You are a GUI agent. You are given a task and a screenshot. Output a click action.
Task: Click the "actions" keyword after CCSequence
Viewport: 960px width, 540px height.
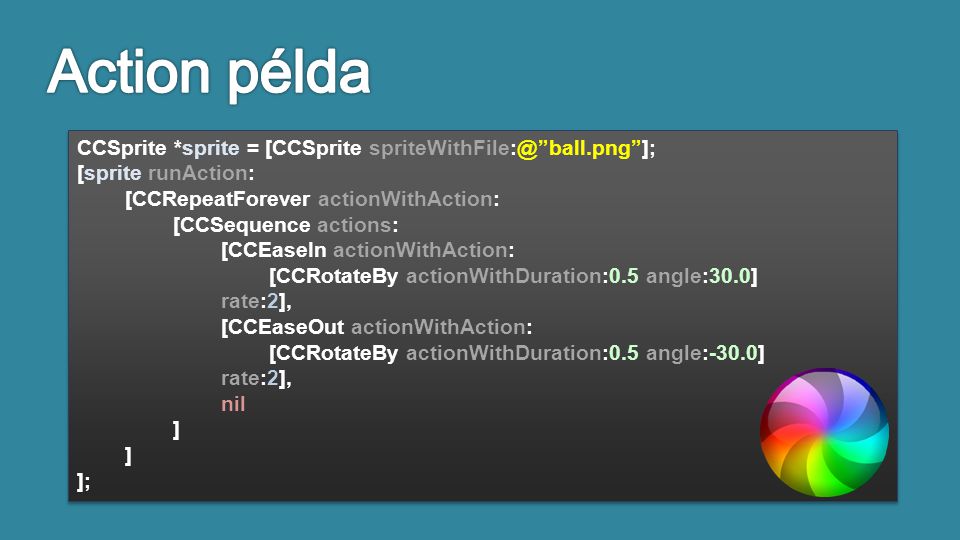(x=354, y=225)
